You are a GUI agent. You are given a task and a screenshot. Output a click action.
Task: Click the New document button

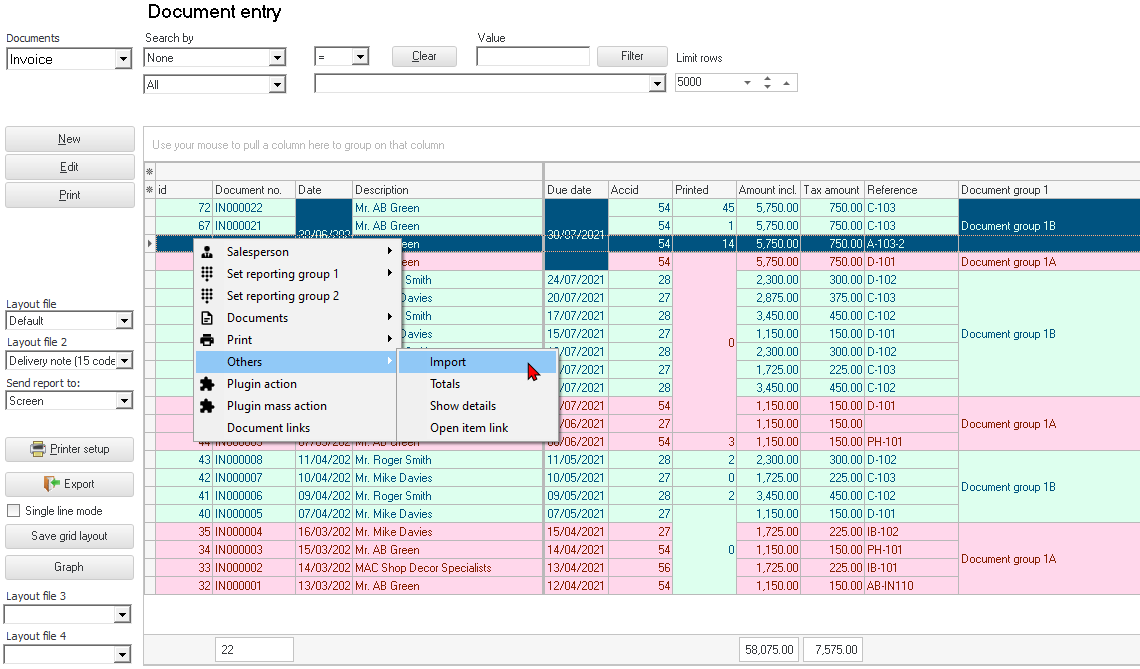click(x=70, y=139)
